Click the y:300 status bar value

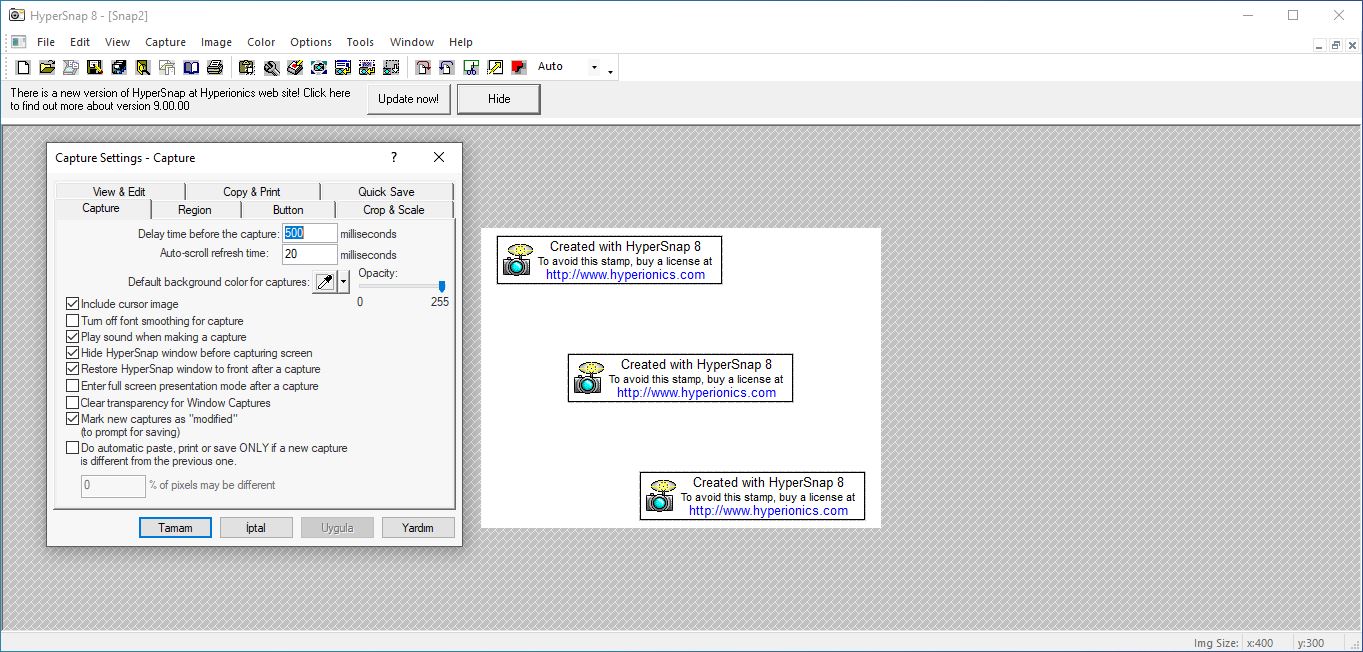(x=1311, y=643)
